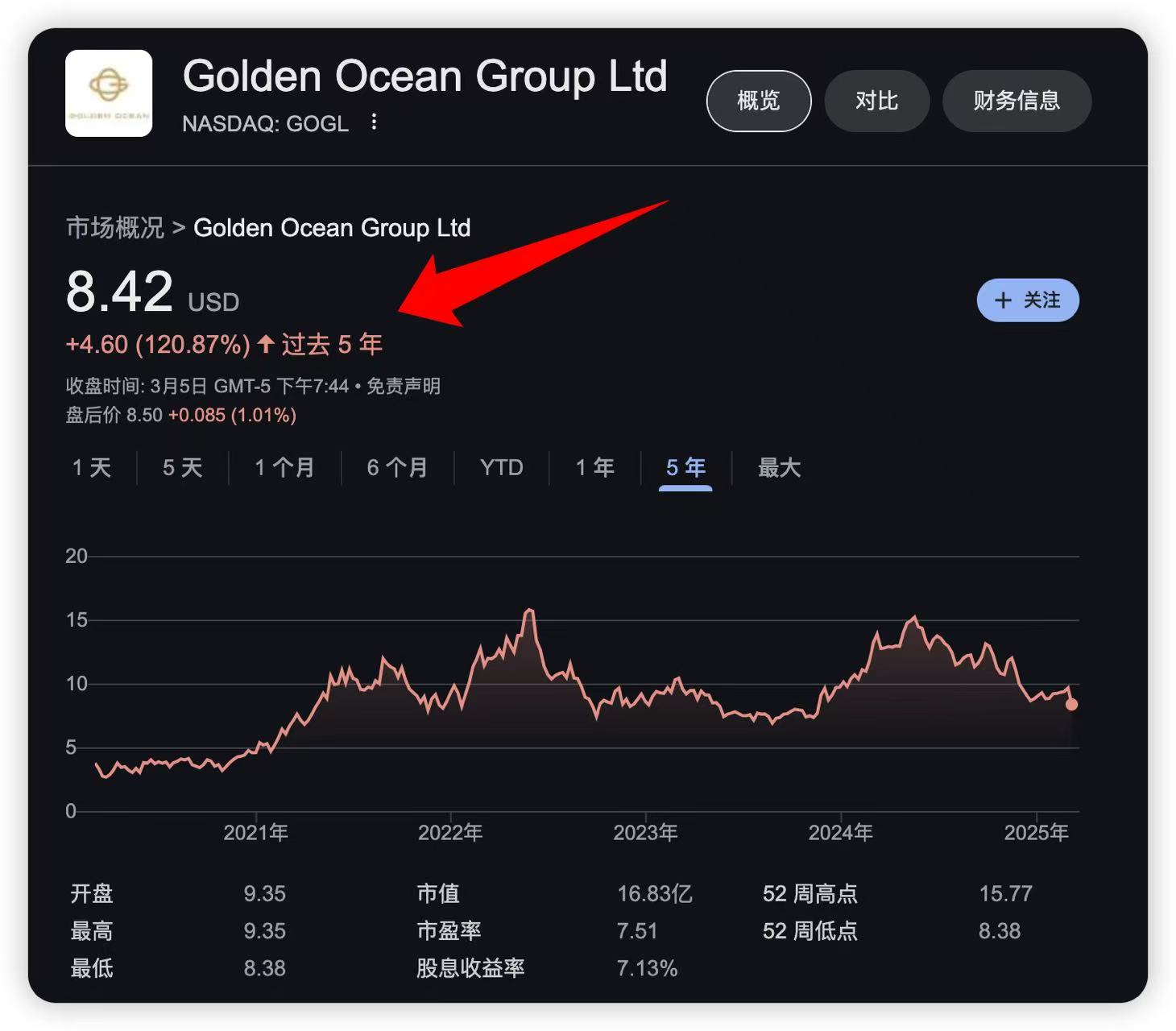Switch to the 对比 compare tab
Screen dimensions: 1176x1031
(x=877, y=101)
